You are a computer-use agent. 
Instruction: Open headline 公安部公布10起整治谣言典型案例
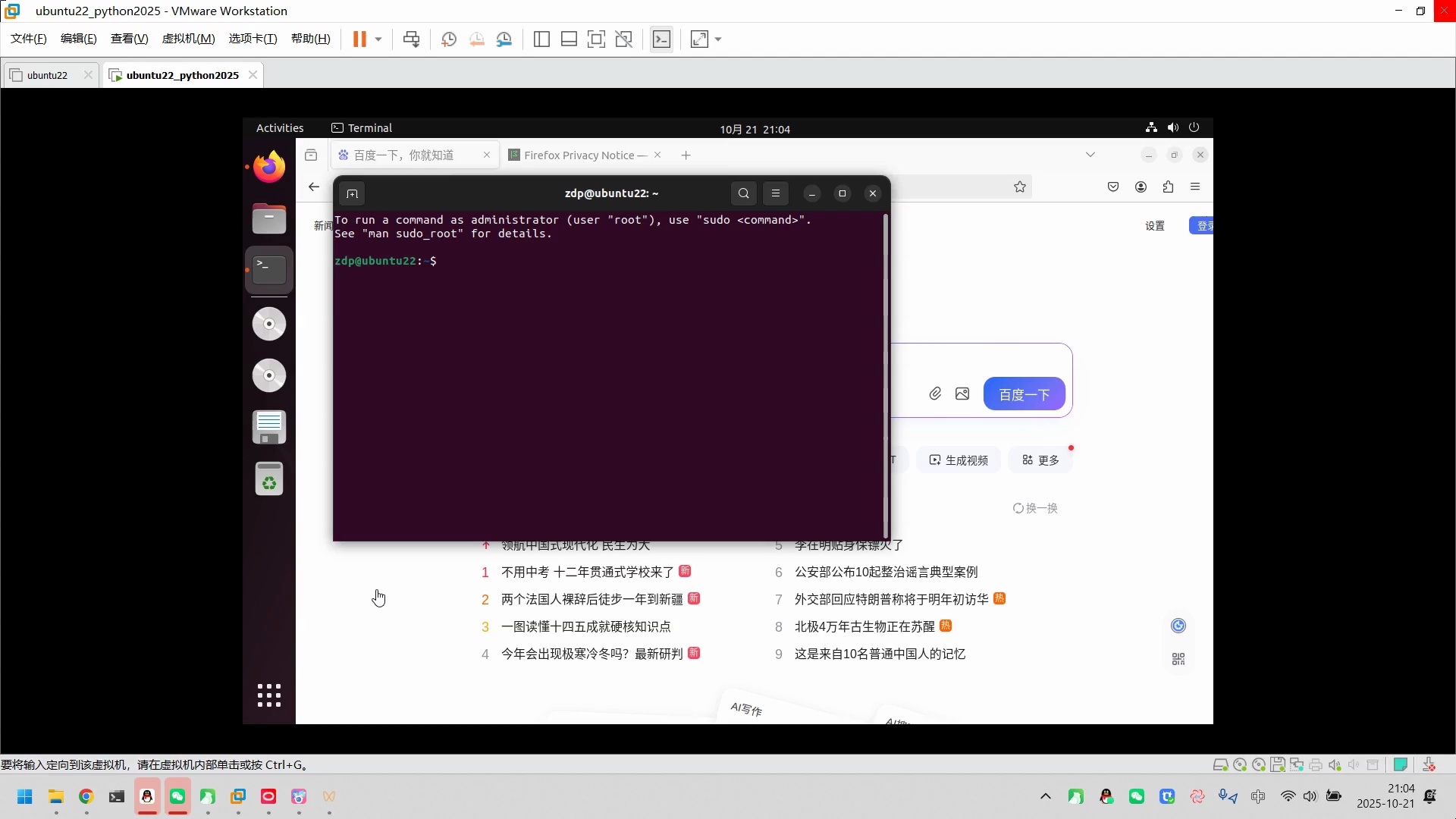[x=886, y=572]
